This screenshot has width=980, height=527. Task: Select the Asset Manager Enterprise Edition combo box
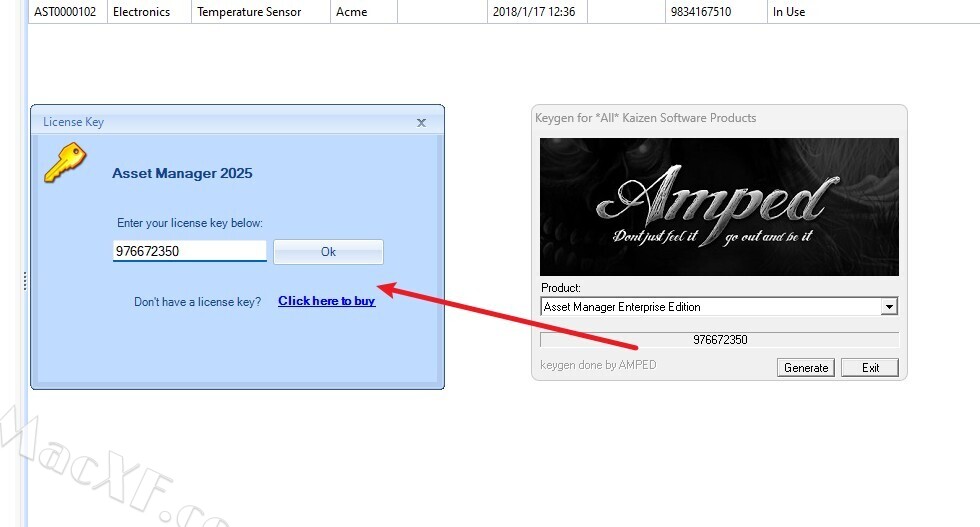[719, 307]
